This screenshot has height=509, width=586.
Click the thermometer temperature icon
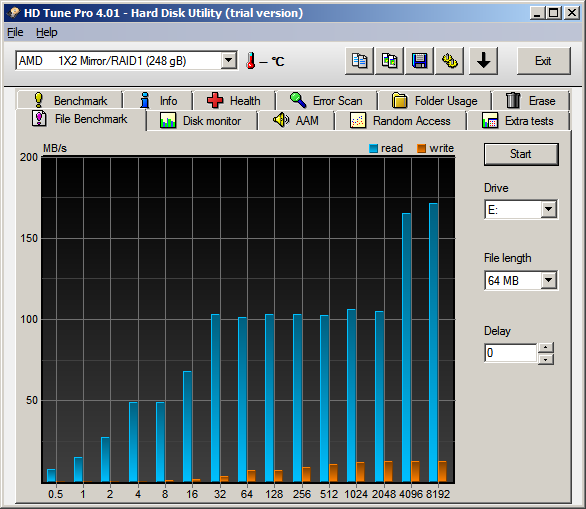pyautogui.click(x=251, y=61)
